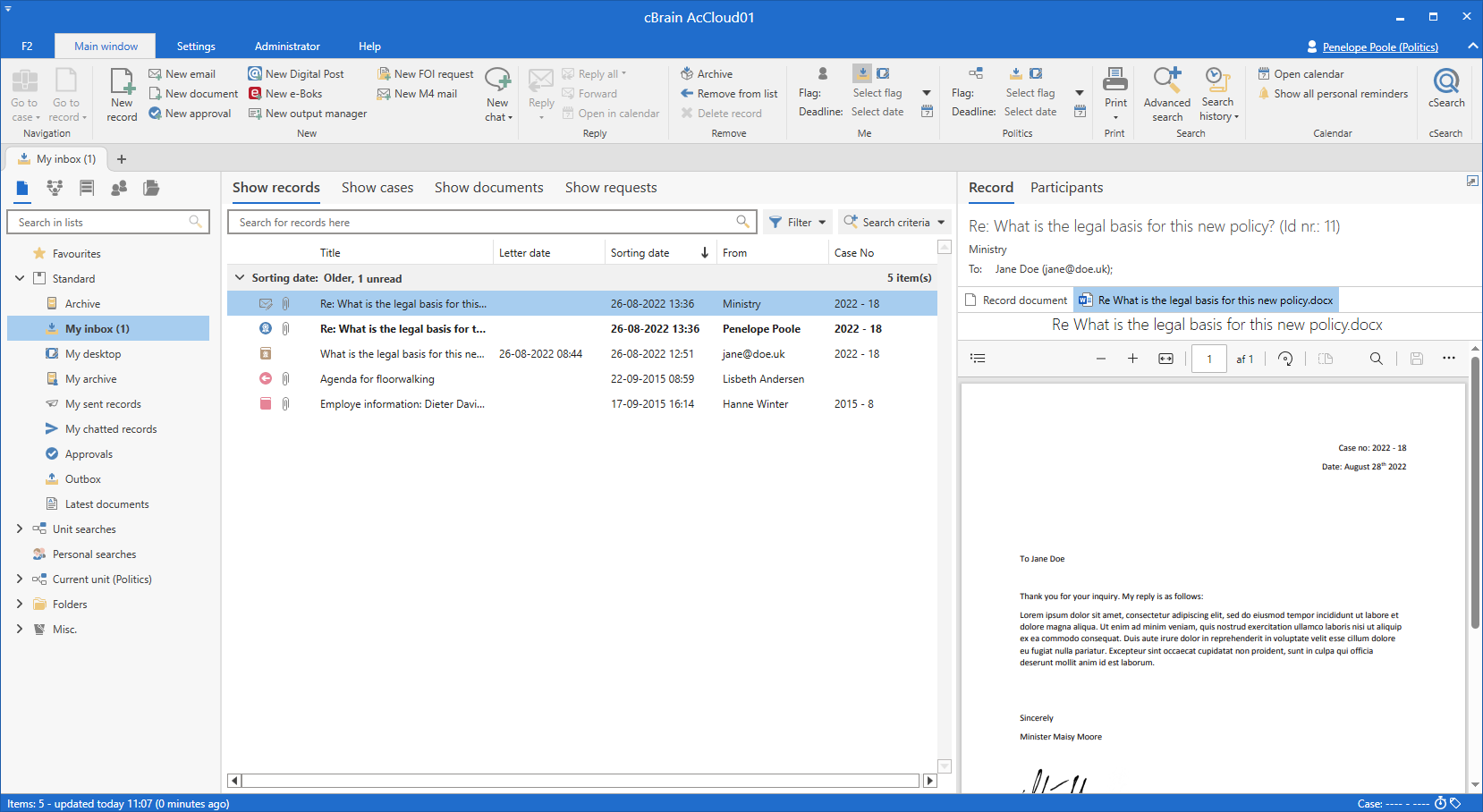Image resolution: width=1483 pixels, height=812 pixels.
Task: Switch to the Participants tab
Action: [1066, 188]
